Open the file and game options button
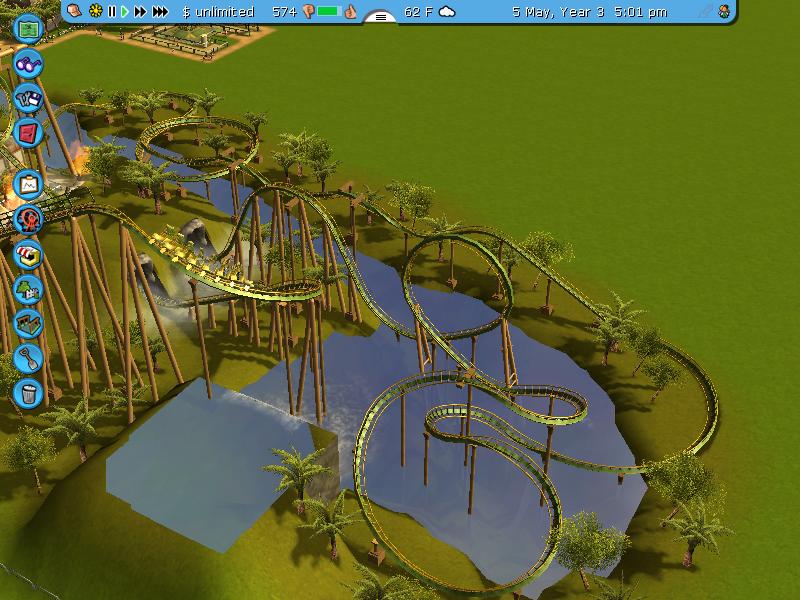This screenshot has width=800, height=600. (28, 98)
